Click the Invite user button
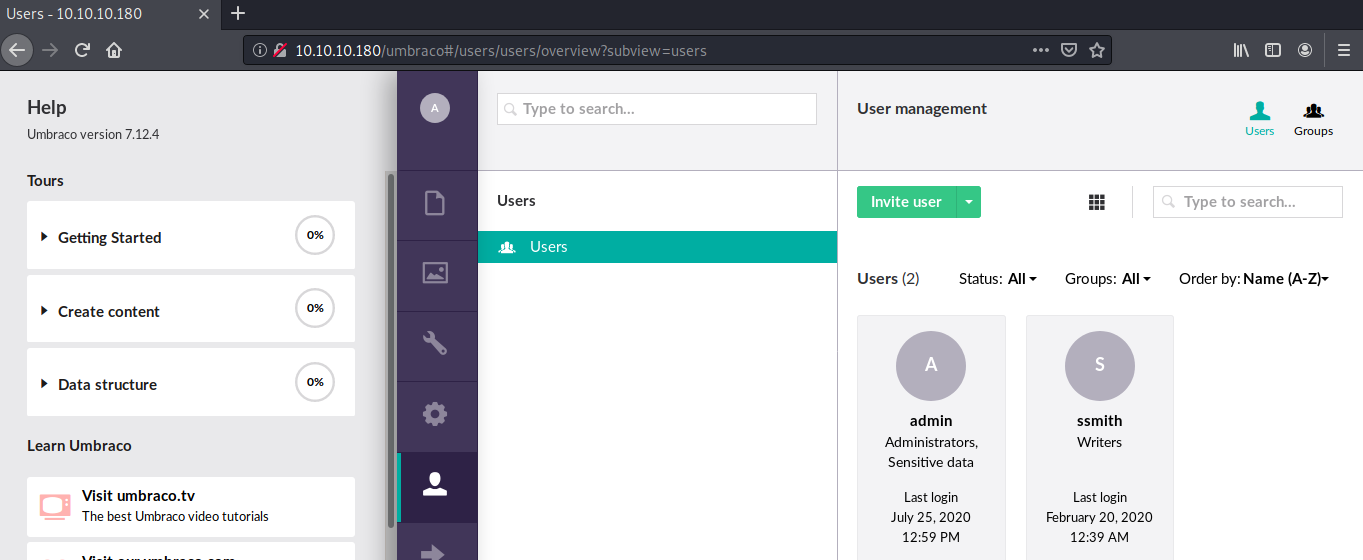 click(906, 202)
